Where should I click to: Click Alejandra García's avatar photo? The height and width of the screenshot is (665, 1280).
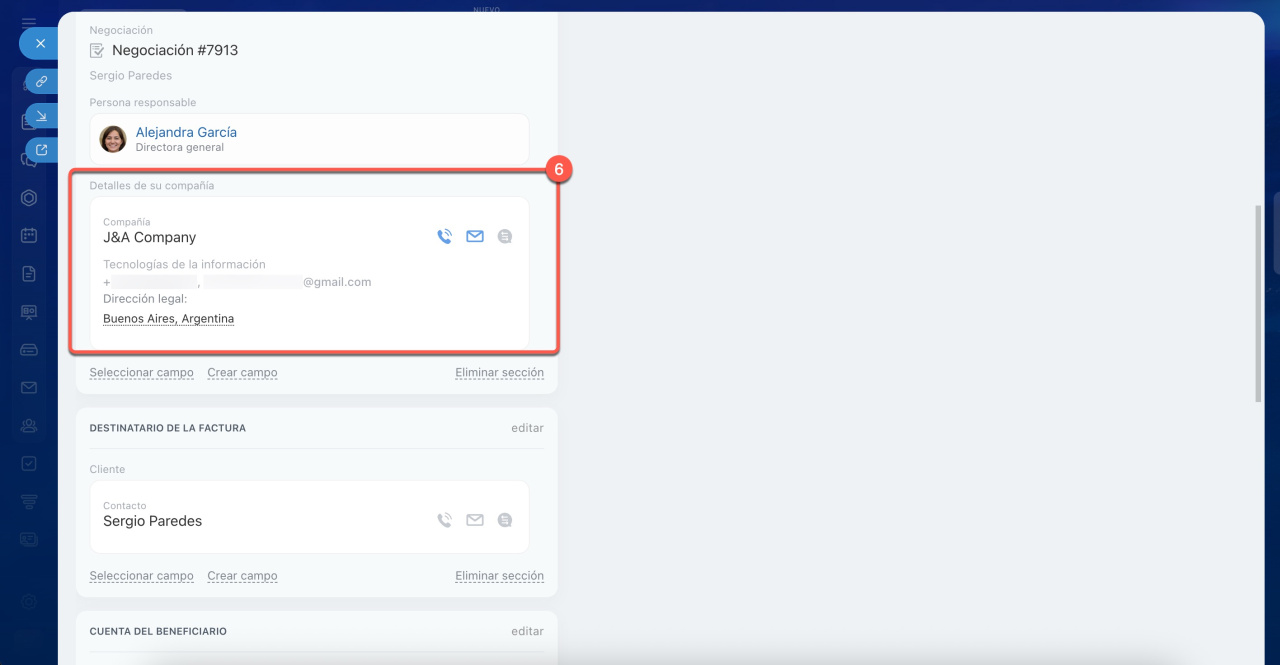(113, 139)
